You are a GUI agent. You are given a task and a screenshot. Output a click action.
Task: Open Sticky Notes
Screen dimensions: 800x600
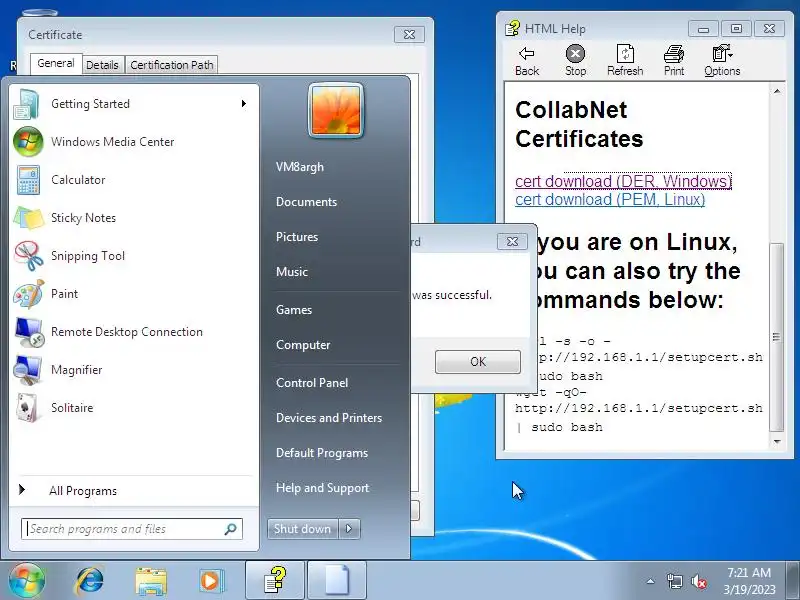click(134, 218)
